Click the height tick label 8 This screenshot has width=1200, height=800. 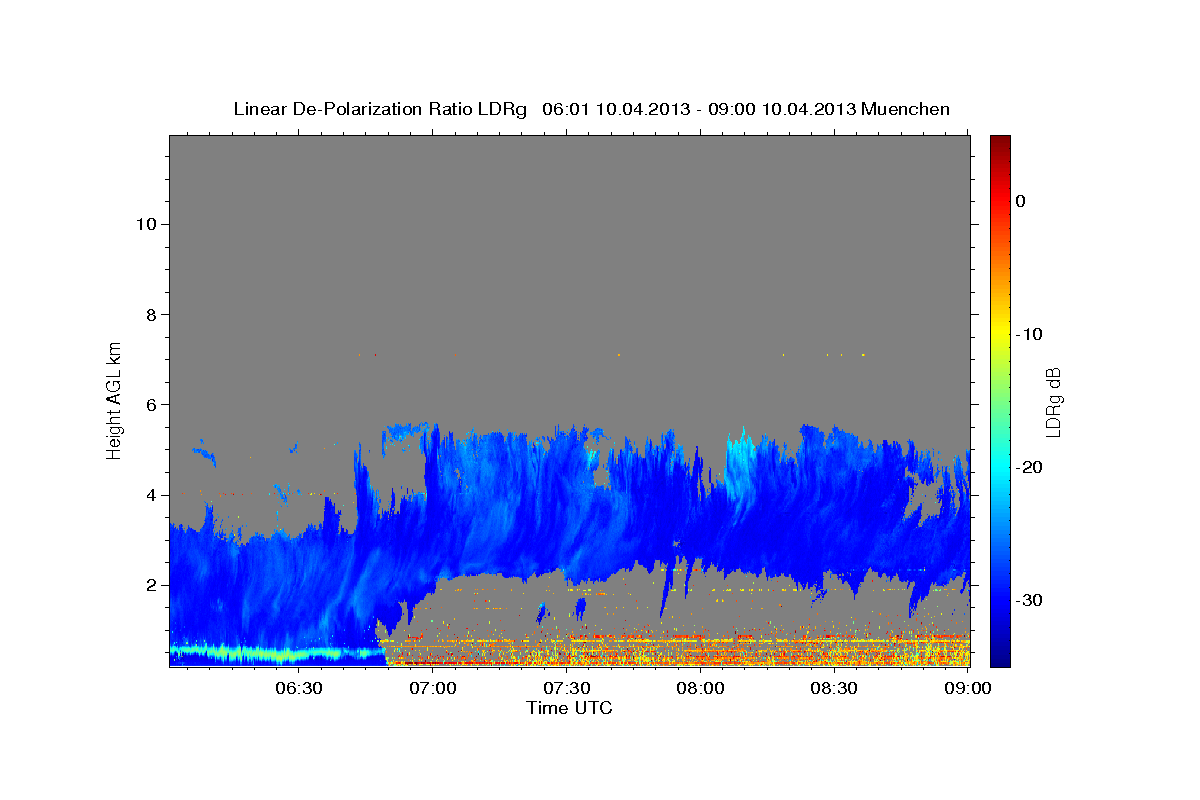(x=150, y=314)
